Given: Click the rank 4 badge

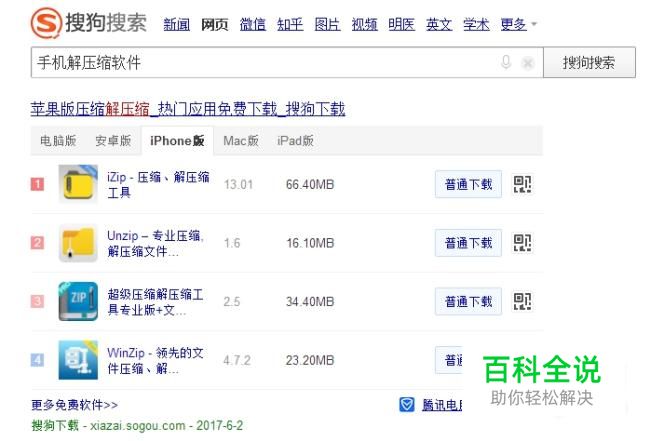Looking at the screenshot, I should (37, 360).
